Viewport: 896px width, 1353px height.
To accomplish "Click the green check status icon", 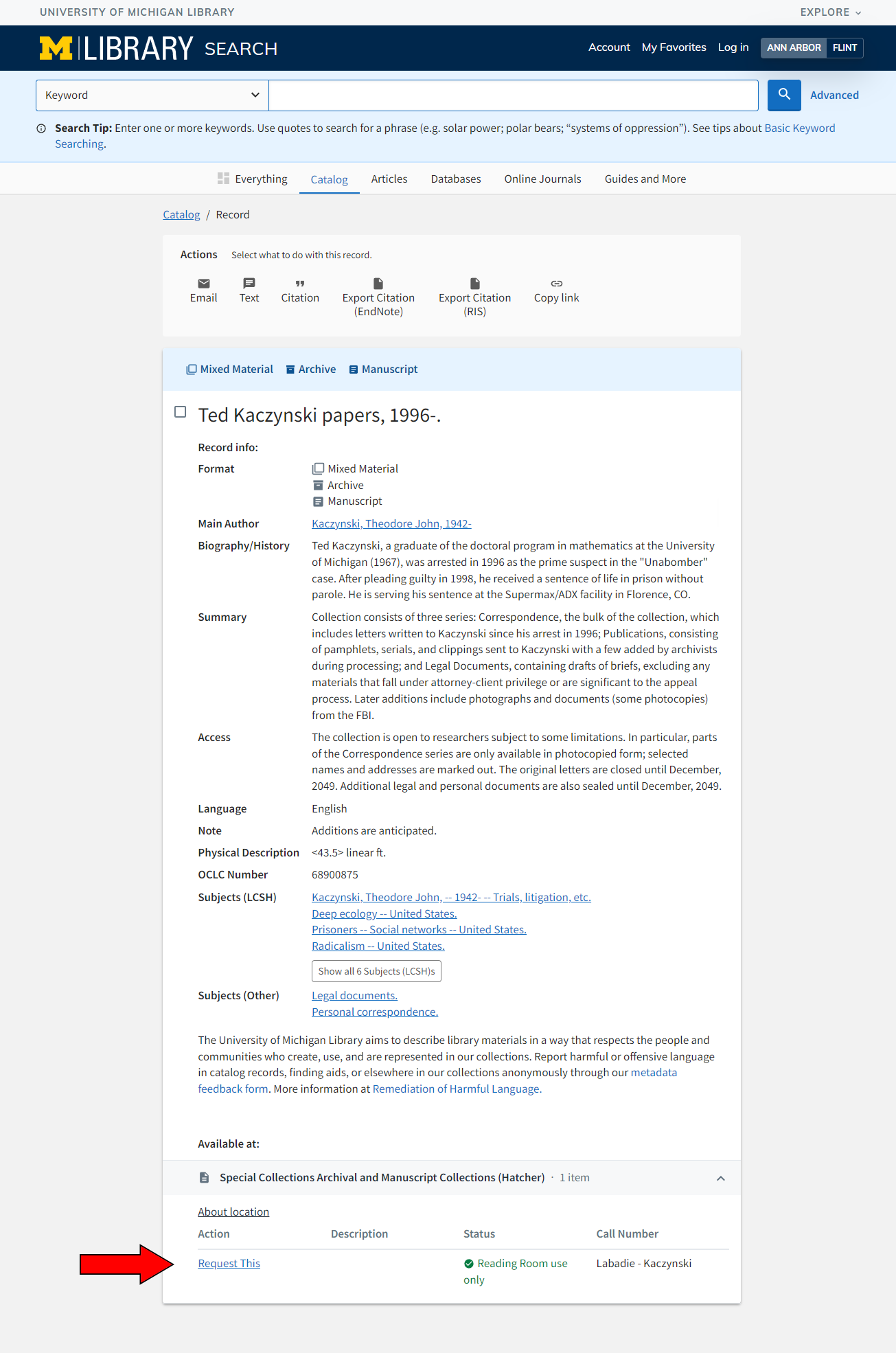I will (469, 1264).
